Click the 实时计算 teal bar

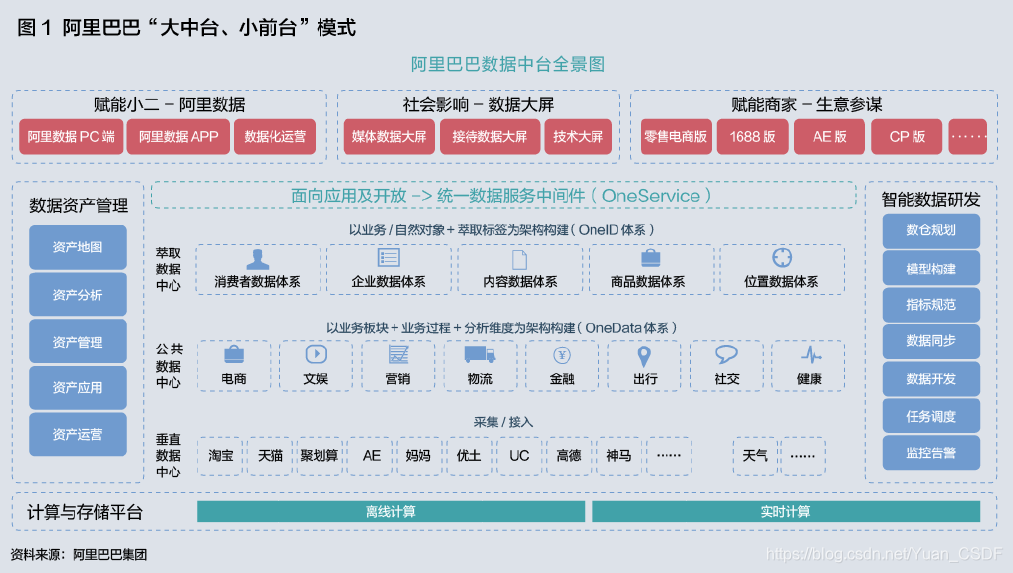click(x=786, y=512)
